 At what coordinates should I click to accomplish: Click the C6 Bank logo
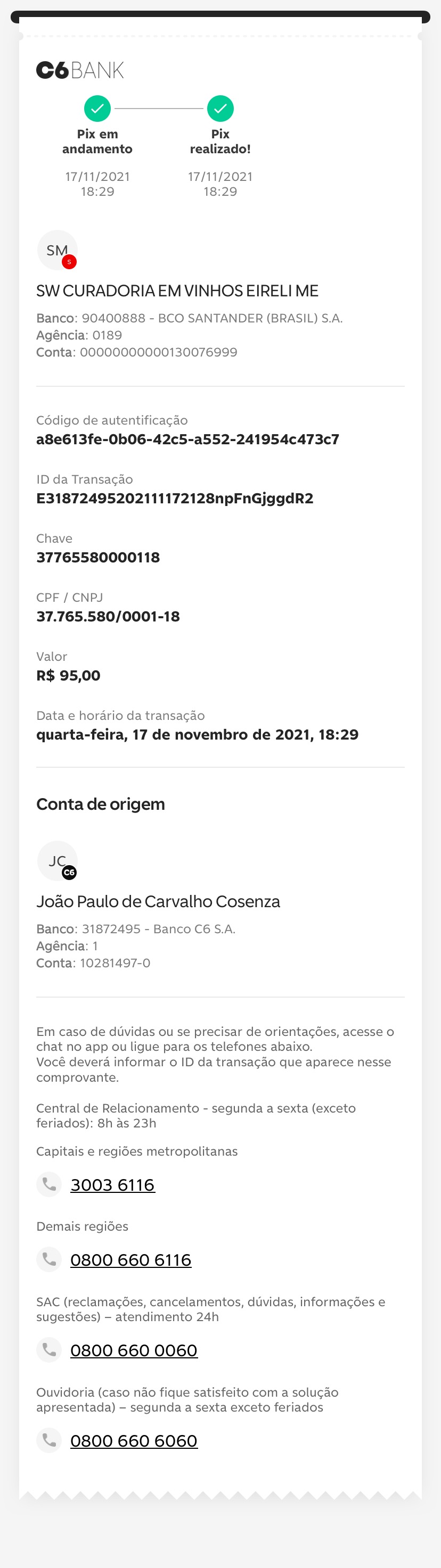tap(80, 71)
